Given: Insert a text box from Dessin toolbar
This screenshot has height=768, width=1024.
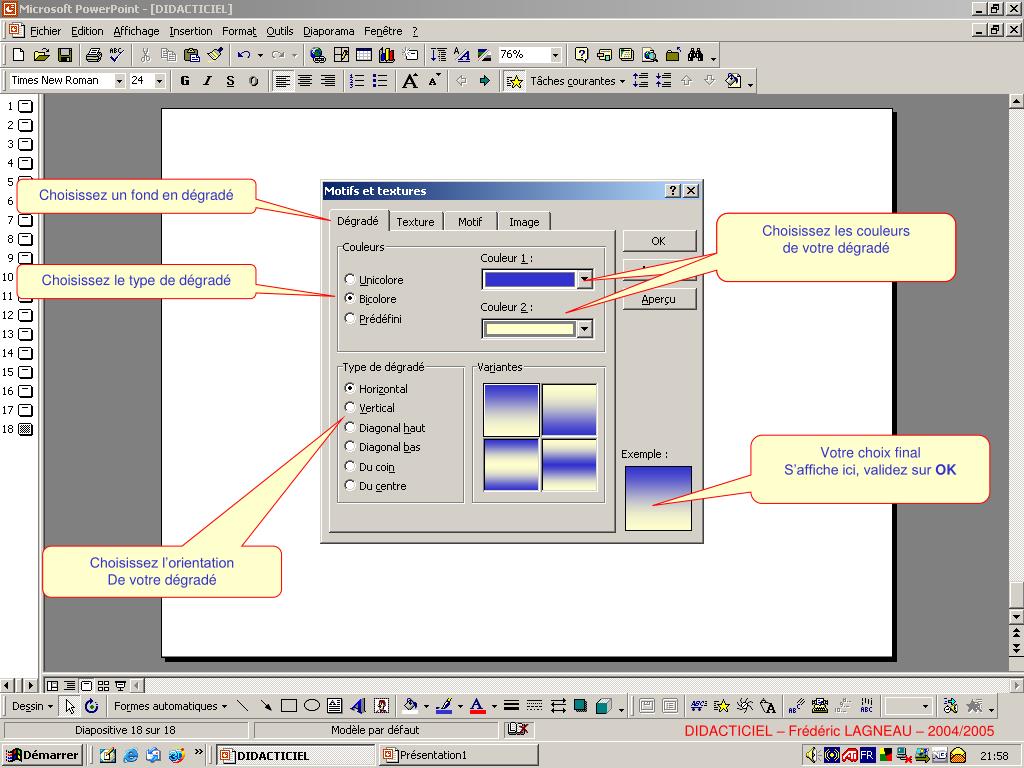Looking at the screenshot, I should (335, 706).
